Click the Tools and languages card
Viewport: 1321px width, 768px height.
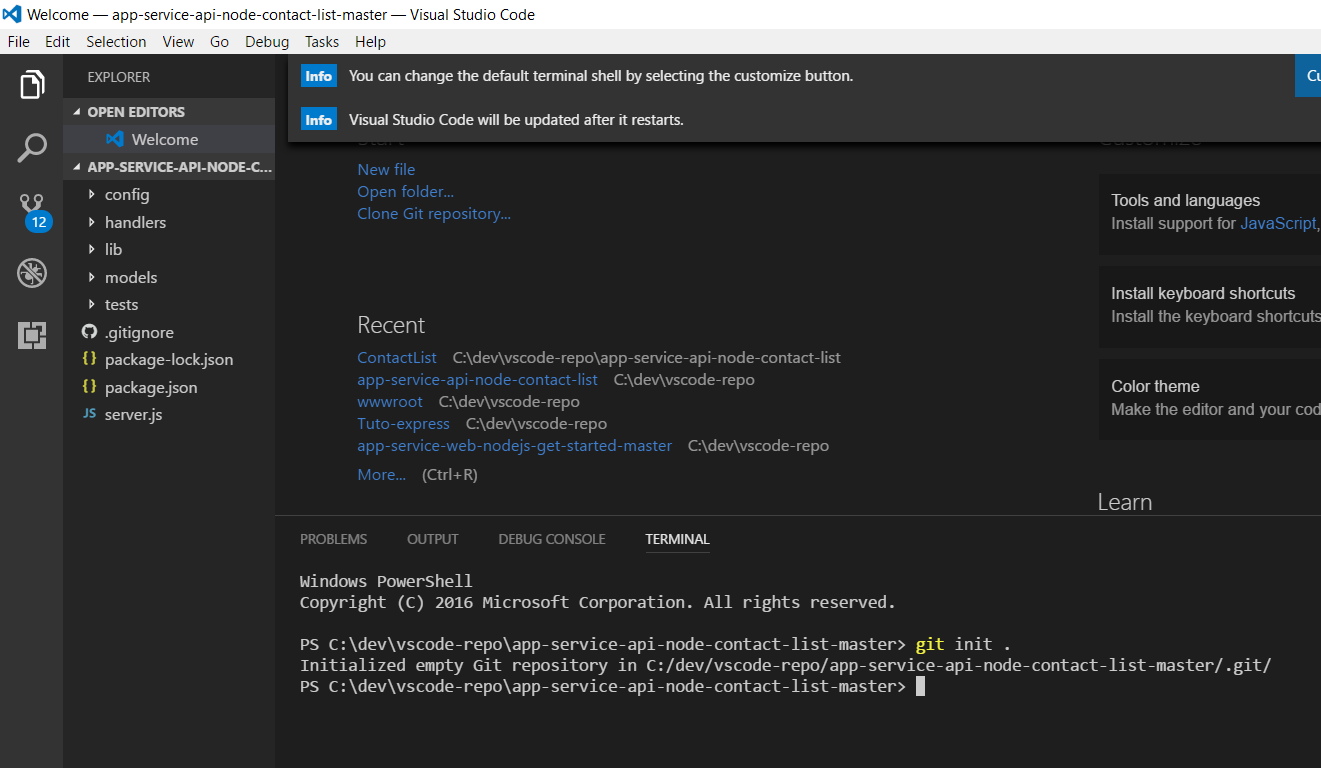[1210, 212]
